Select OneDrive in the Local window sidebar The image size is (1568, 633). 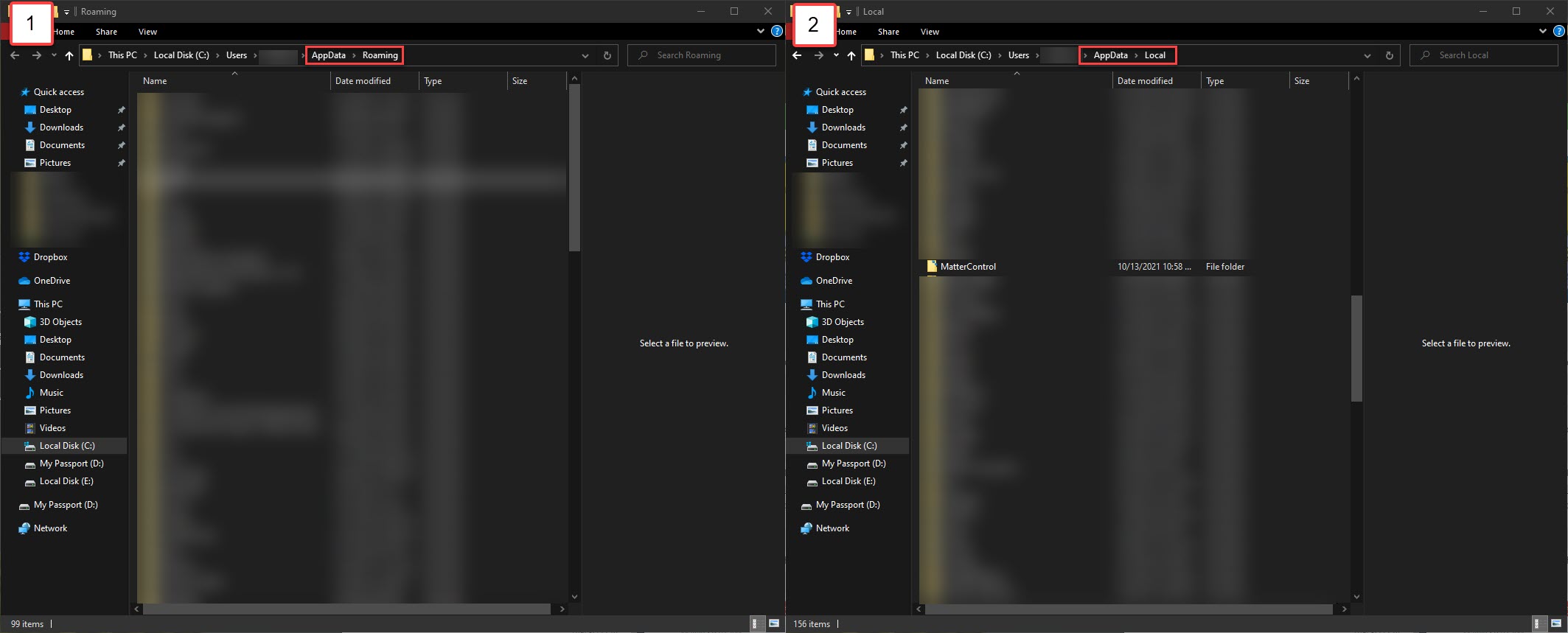pyautogui.click(x=834, y=281)
